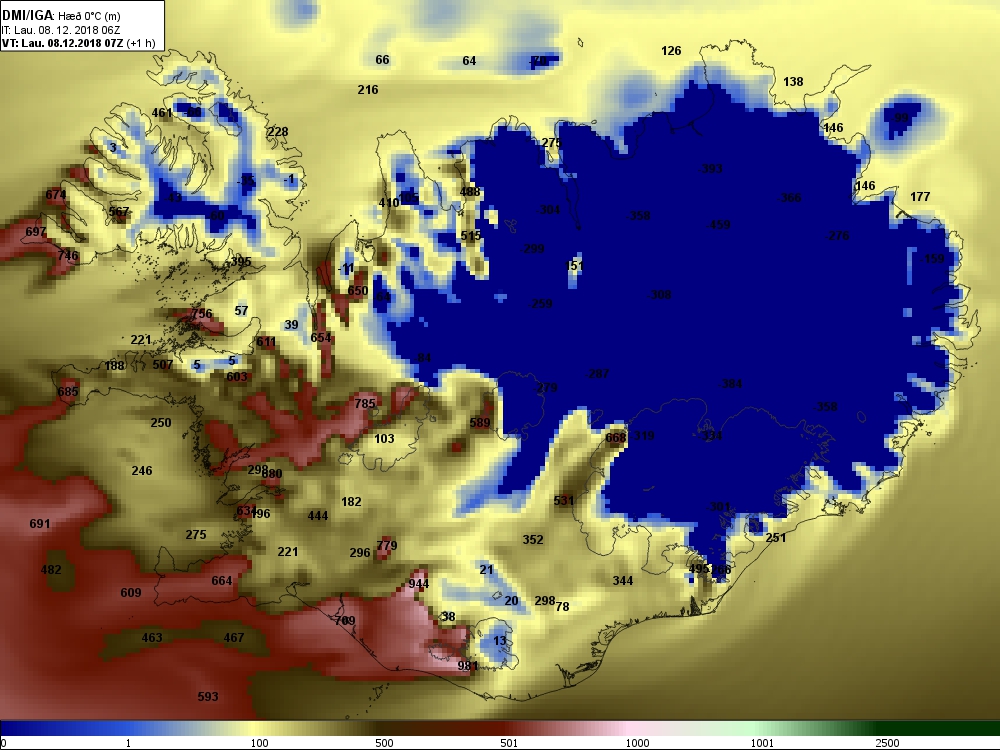Viewport: 1000px width, 750px height.
Task: Click the value 507 on the map
Action: 163,365
